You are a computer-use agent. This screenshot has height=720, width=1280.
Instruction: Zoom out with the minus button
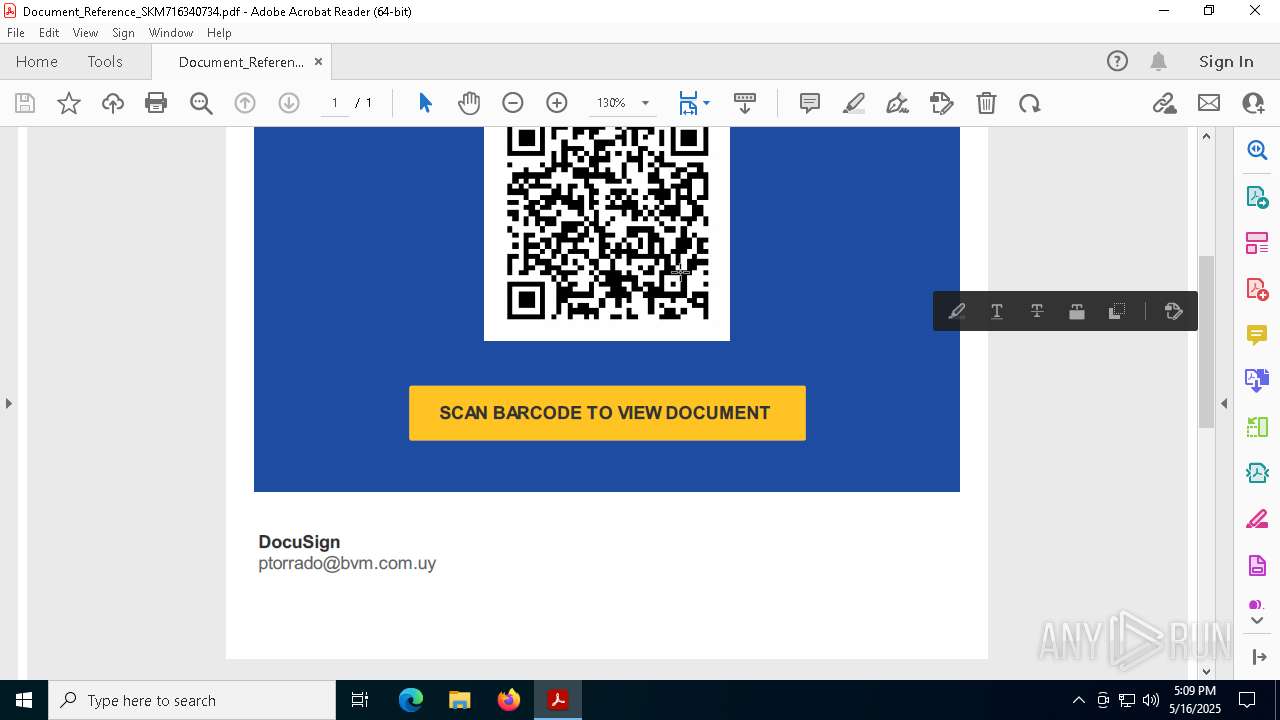[513, 103]
